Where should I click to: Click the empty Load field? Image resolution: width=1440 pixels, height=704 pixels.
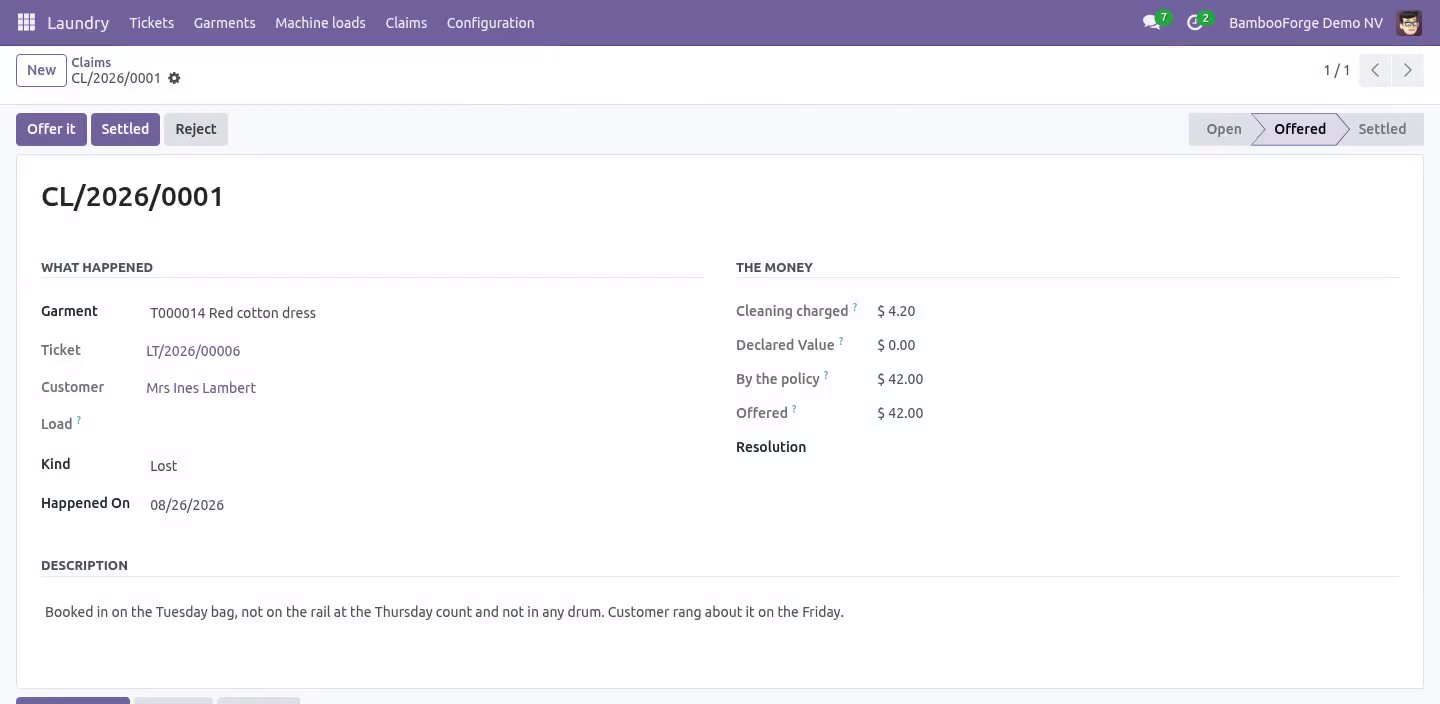(x=424, y=425)
